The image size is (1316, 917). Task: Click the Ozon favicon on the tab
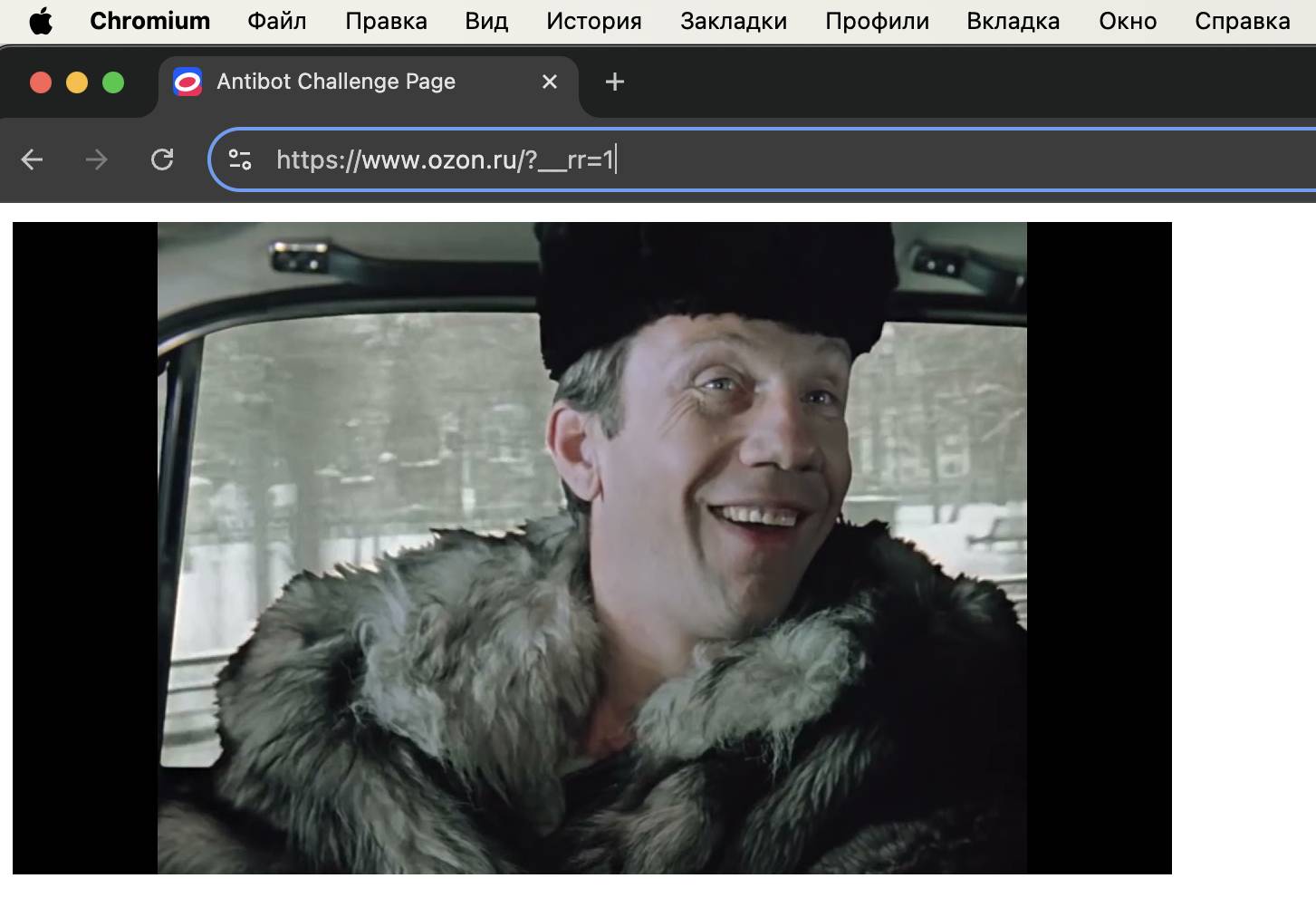pos(187,82)
